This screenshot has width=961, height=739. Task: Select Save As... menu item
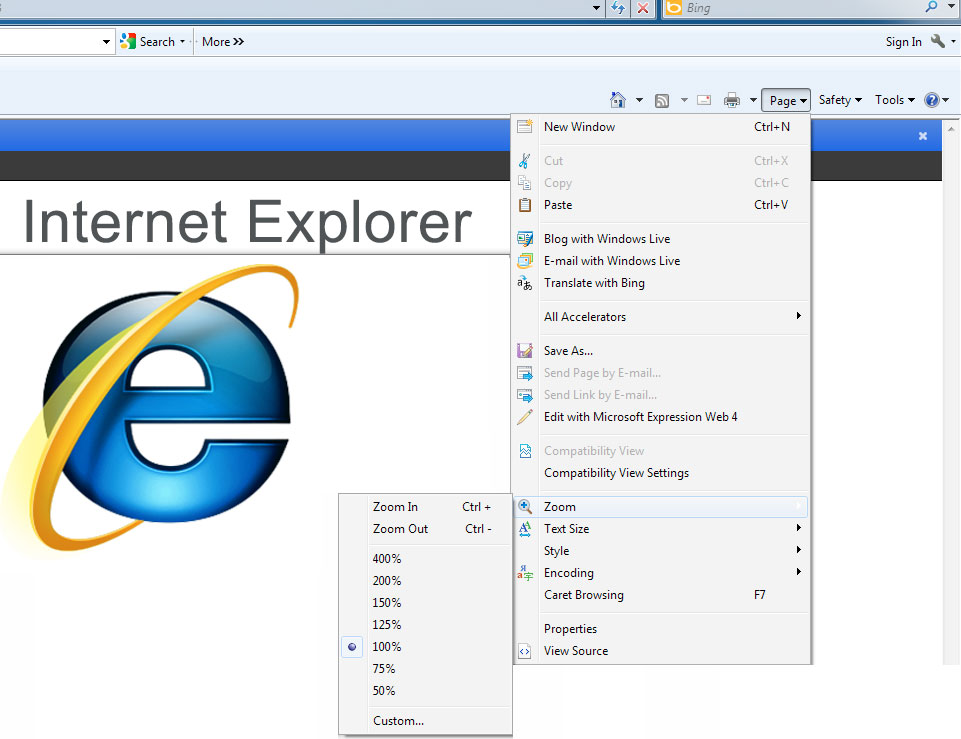pos(661,351)
